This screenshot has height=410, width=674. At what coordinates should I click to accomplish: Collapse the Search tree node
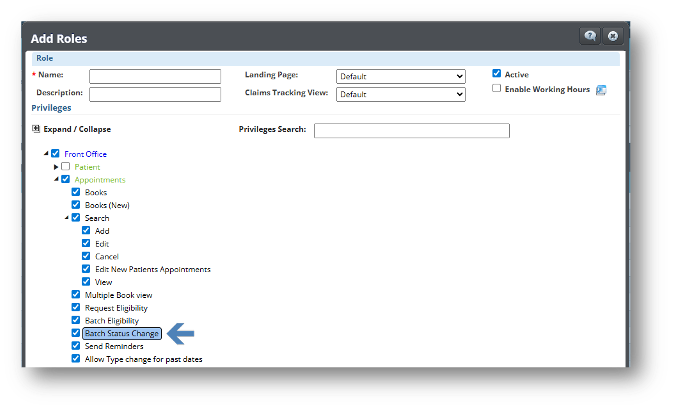(66, 218)
